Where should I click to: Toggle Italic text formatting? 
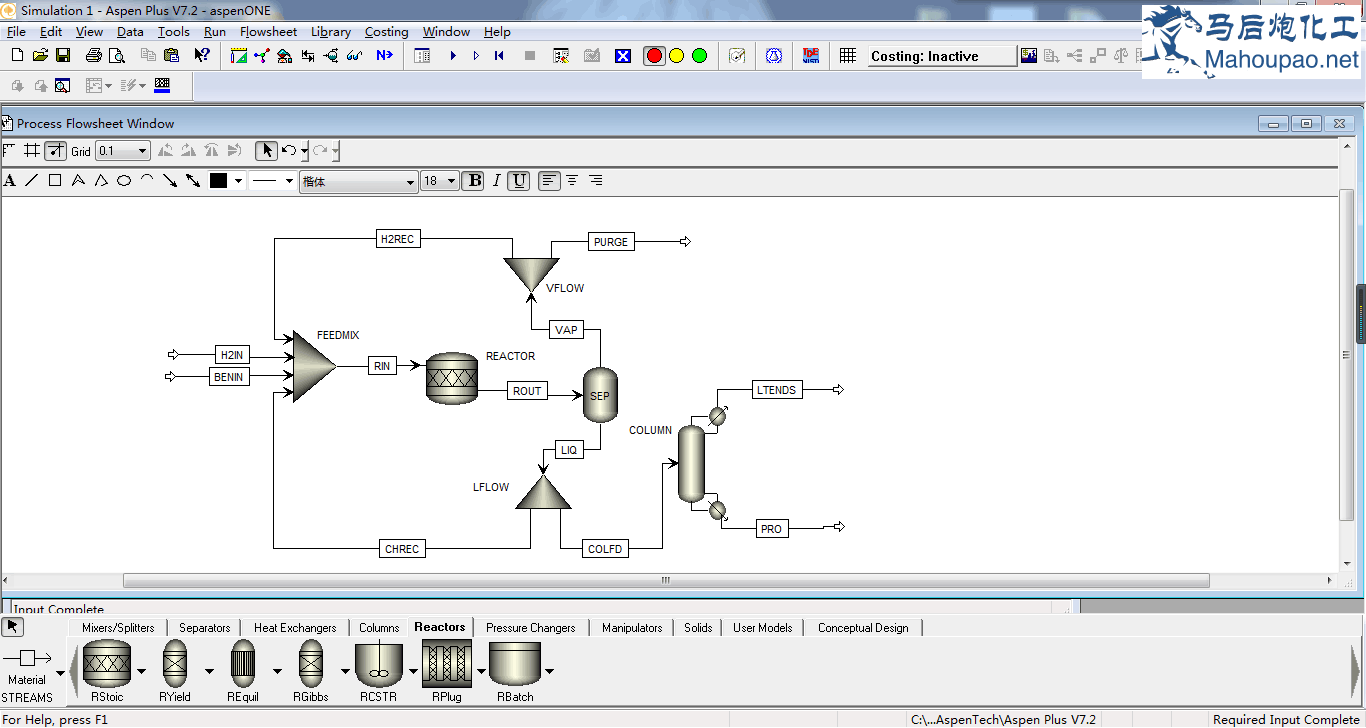click(x=496, y=181)
